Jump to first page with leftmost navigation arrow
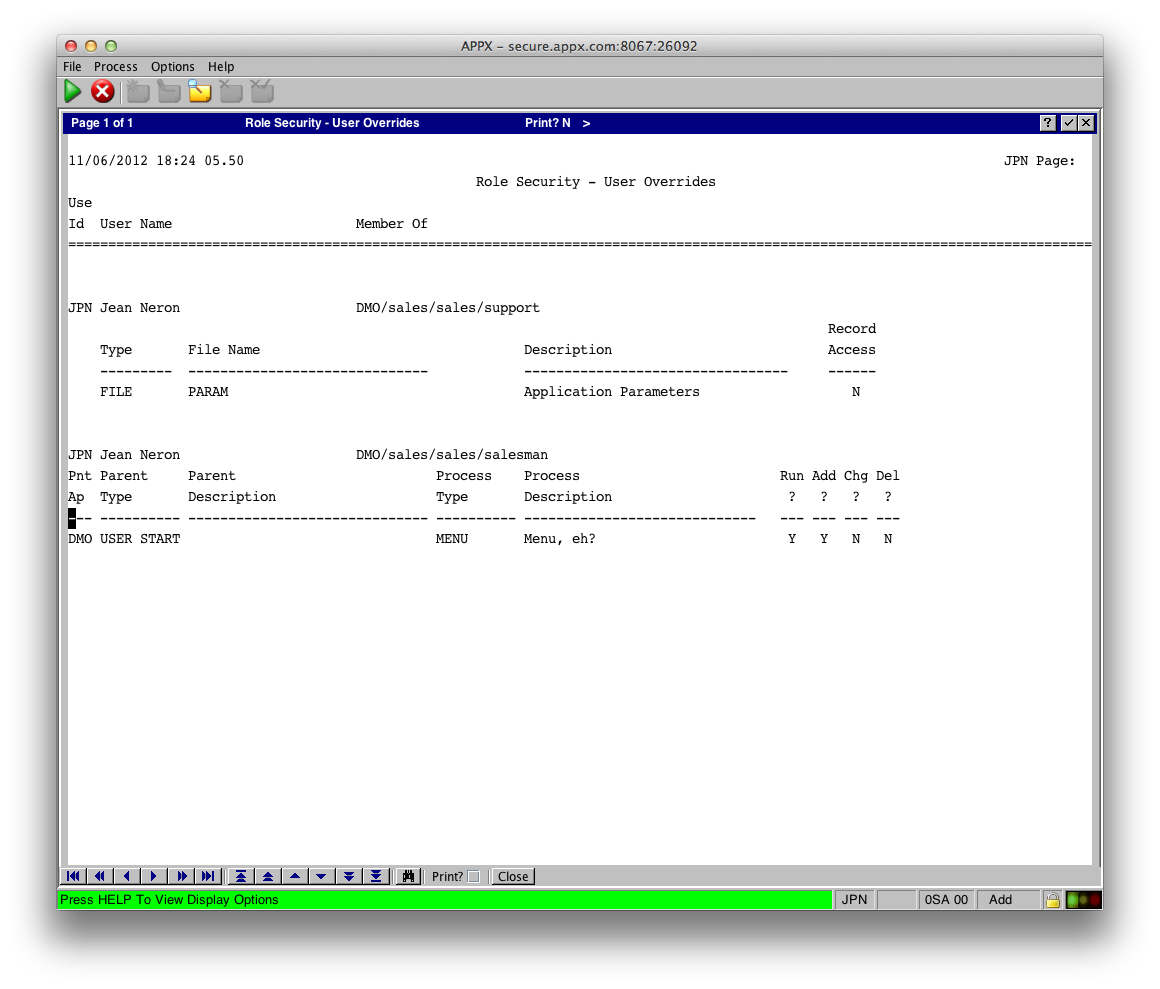The height and width of the screenshot is (989, 1160). 74,876
